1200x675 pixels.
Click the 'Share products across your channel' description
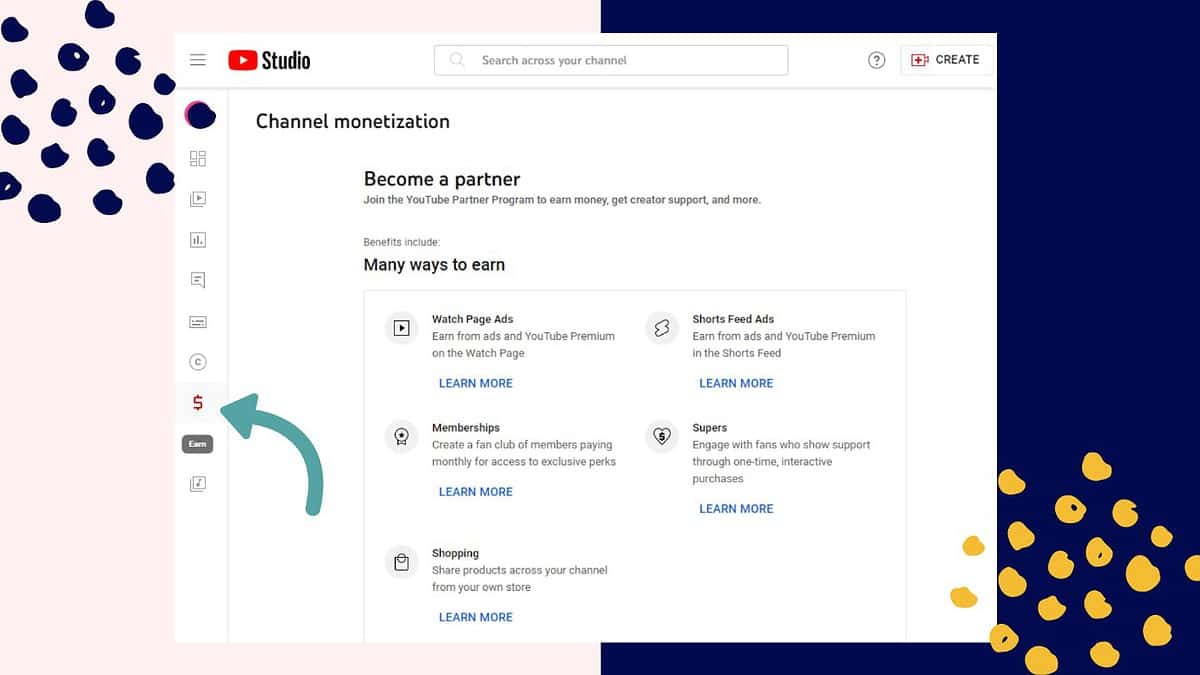(520, 579)
